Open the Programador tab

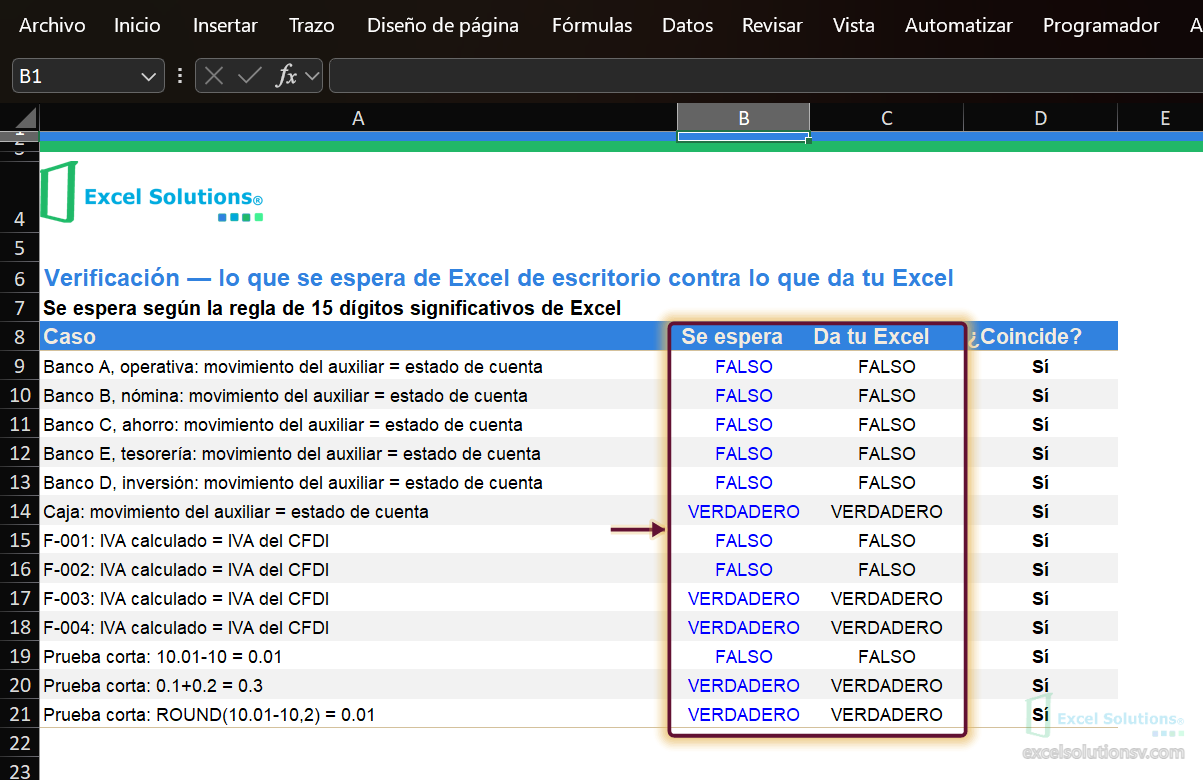point(1101,26)
